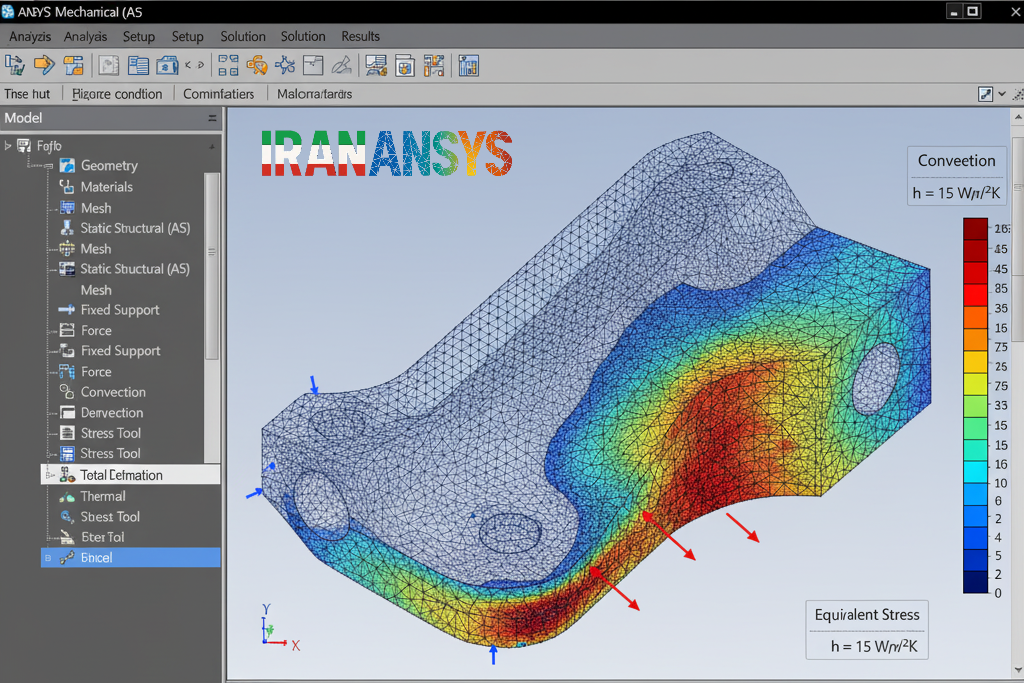Open the Tnse hut tab

pos(27,94)
